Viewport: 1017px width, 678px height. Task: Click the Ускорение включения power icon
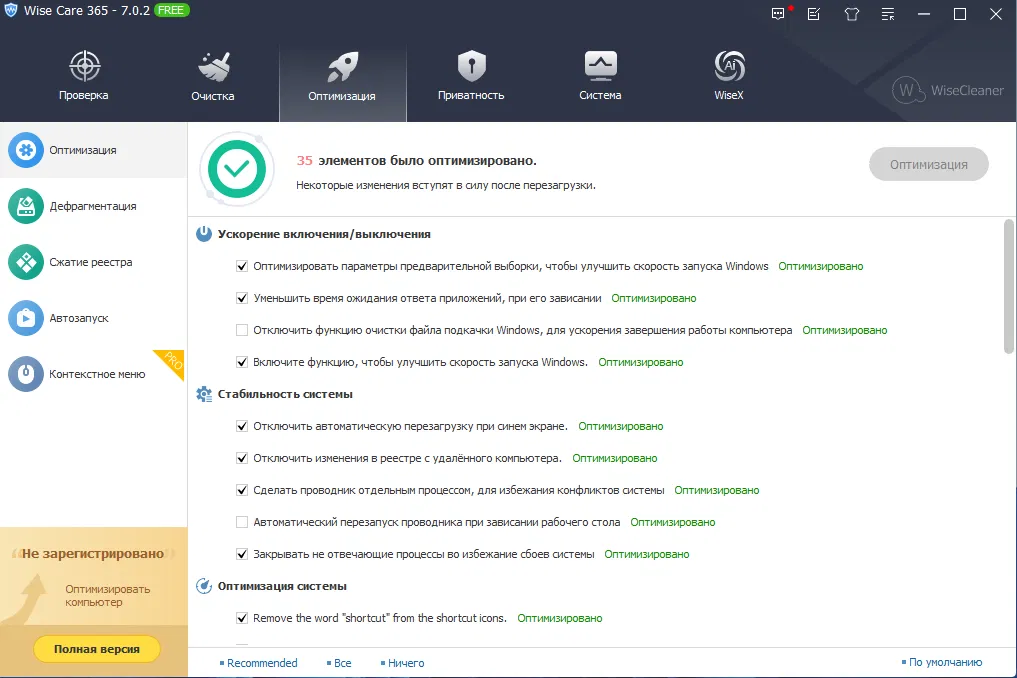204,234
